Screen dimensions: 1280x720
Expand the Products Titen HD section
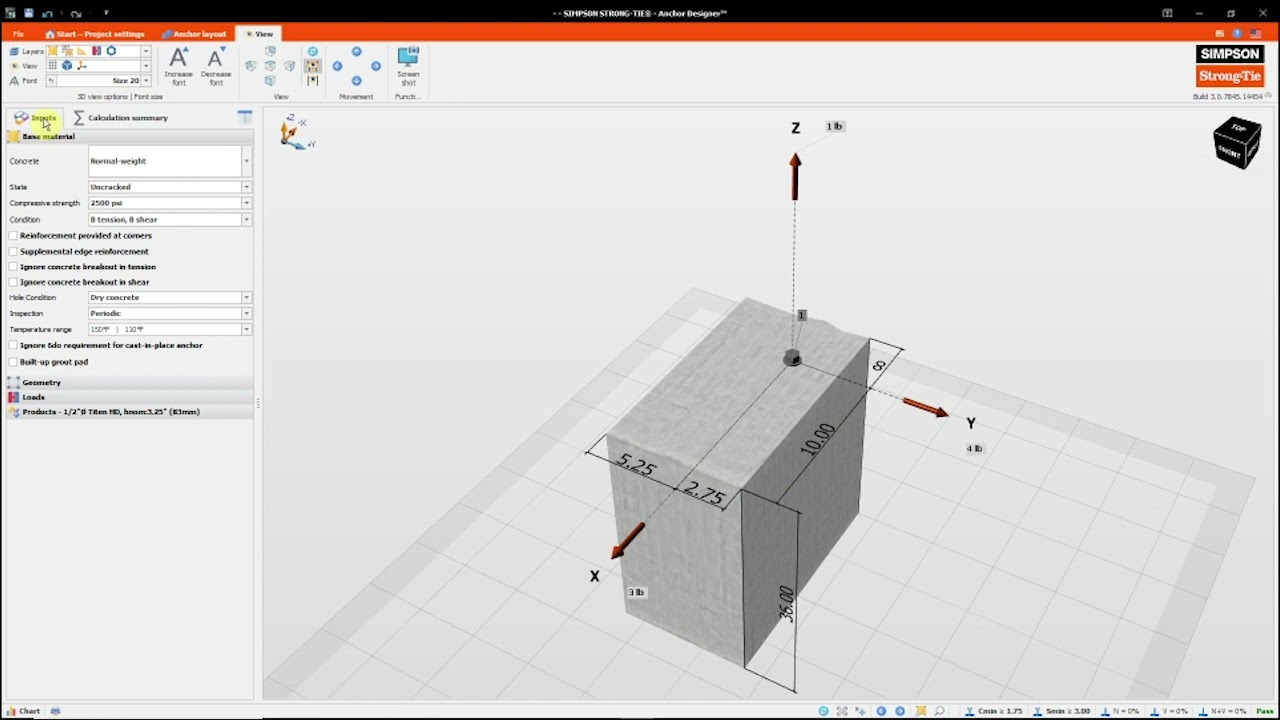tap(130, 412)
